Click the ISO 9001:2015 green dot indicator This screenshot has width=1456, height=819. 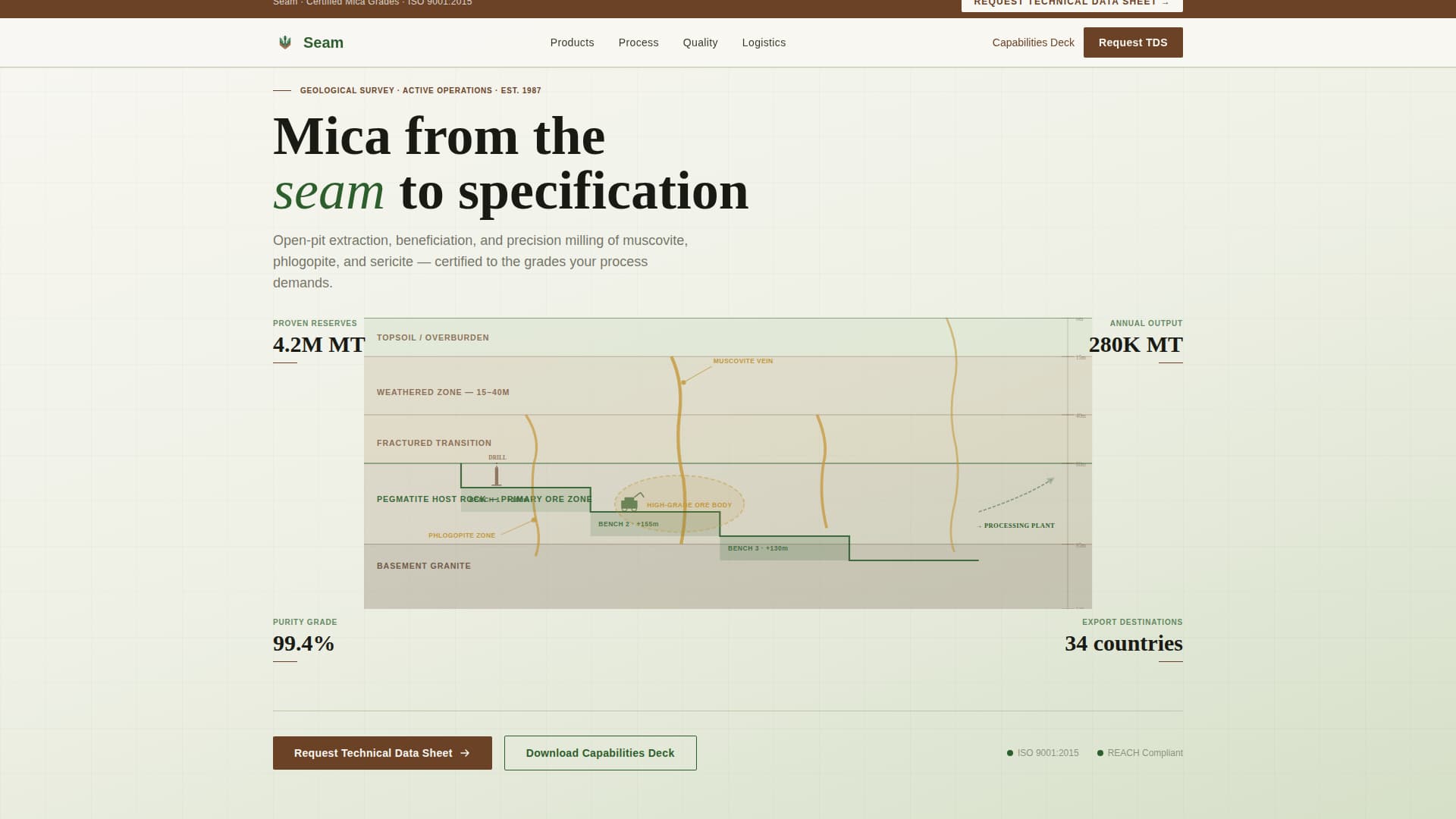pyautogui.click(x=1010, y=753)
